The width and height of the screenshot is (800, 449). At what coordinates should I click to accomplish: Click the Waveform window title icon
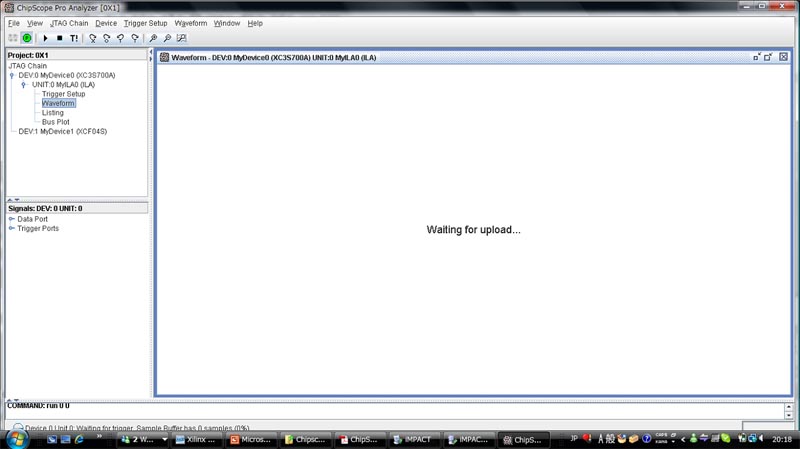(164, 57)
